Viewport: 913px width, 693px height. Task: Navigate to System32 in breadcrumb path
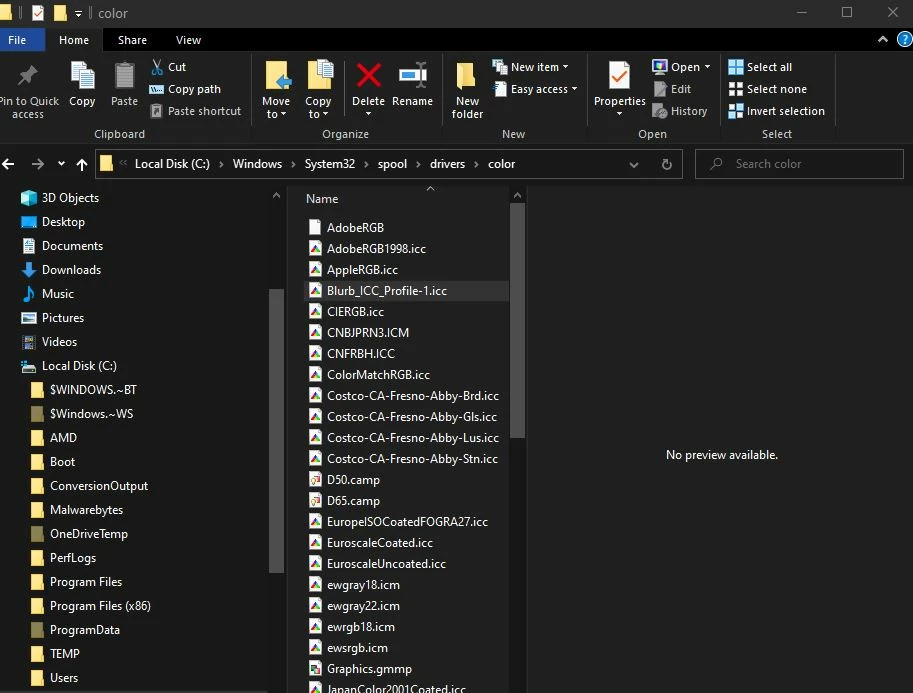click(330, 164)
